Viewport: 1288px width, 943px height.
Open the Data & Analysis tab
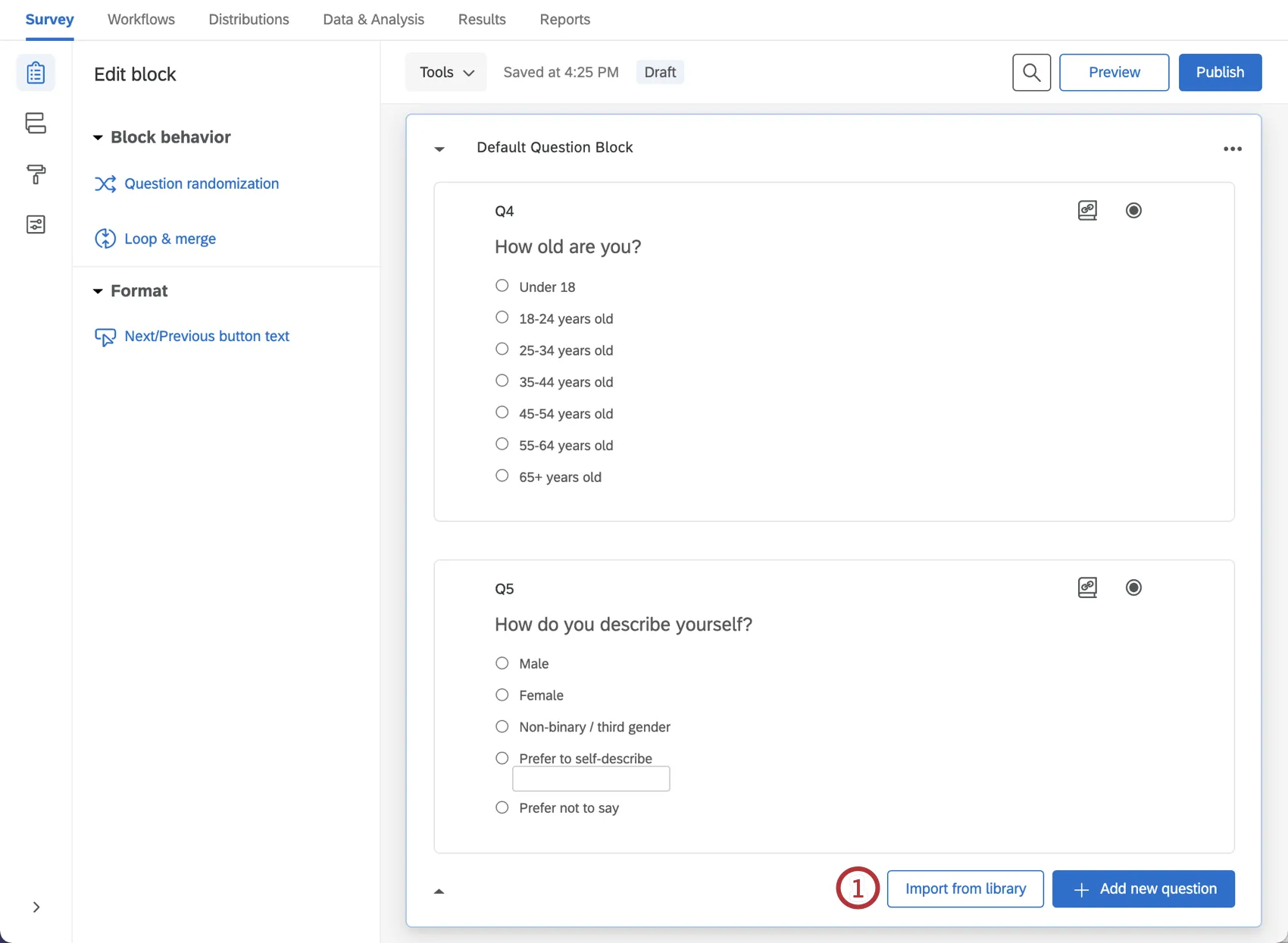point(373,19)
